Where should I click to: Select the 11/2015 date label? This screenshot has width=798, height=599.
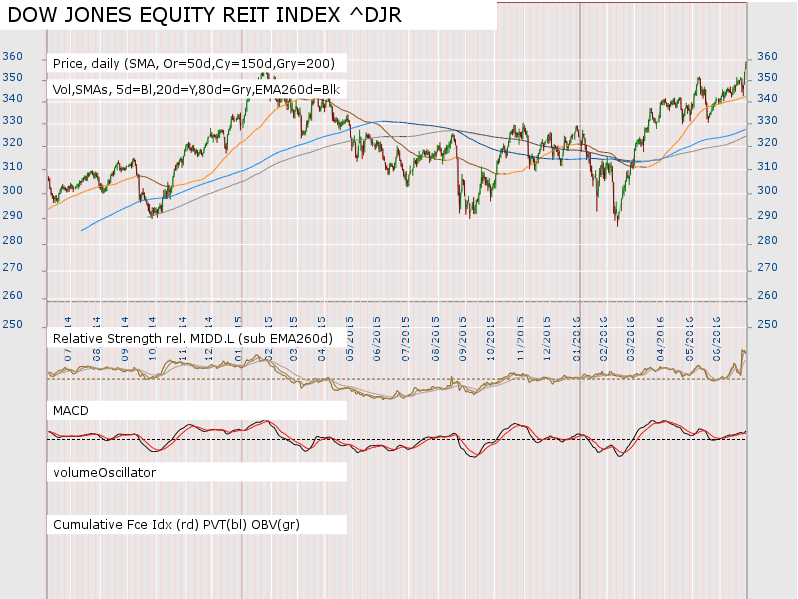(x=521, y=339)
